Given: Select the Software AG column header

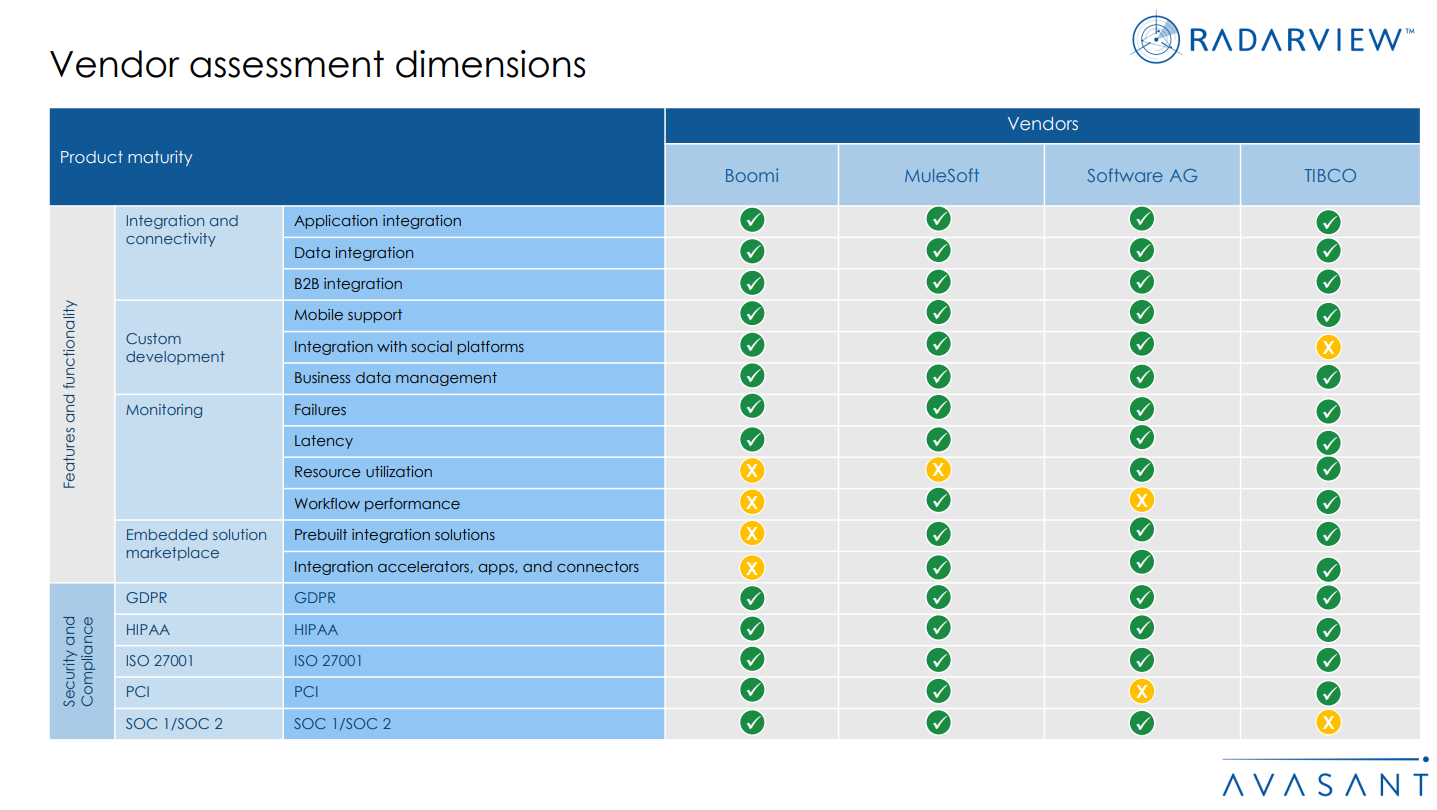Looking at the screenshot, I should (x=1142, y=176).
